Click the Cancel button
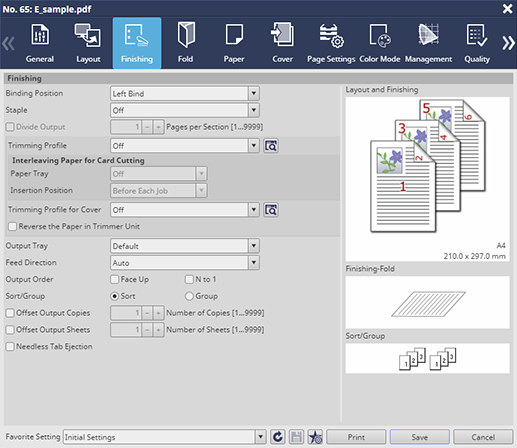 coord(483,437)
